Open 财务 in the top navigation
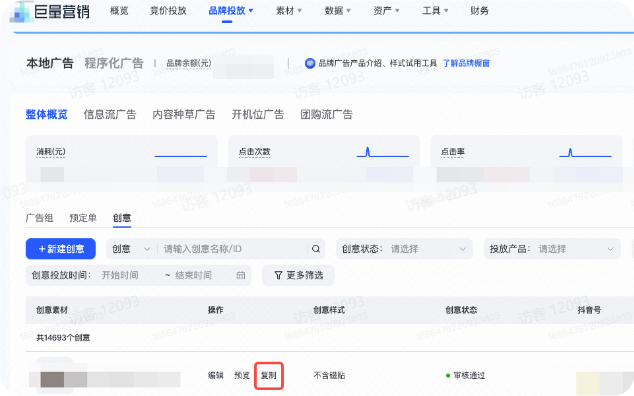Image resolution: width=634 pixels, height=396 pixels. point(479,11)
